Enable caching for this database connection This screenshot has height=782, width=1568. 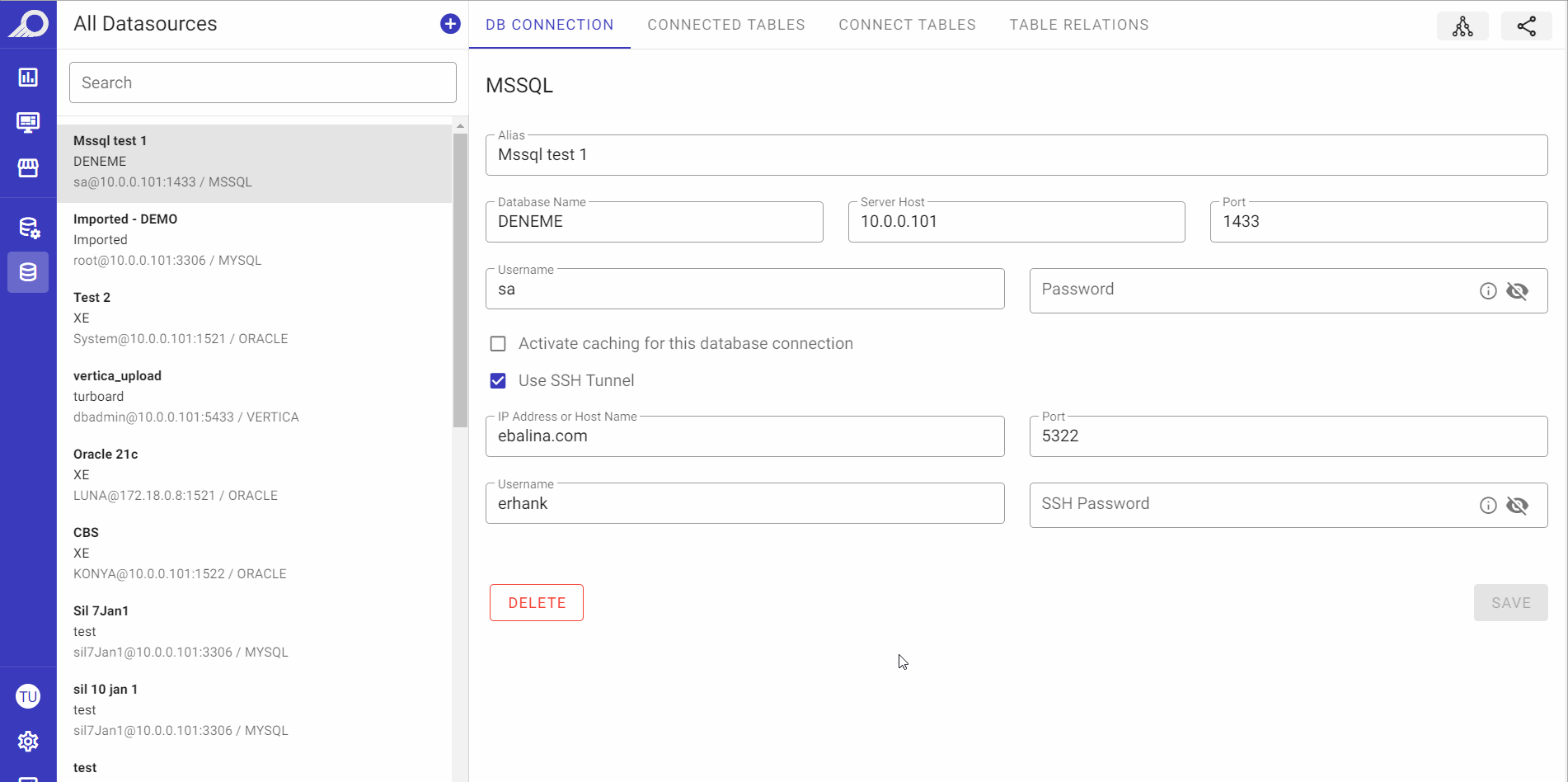point(498,344)
